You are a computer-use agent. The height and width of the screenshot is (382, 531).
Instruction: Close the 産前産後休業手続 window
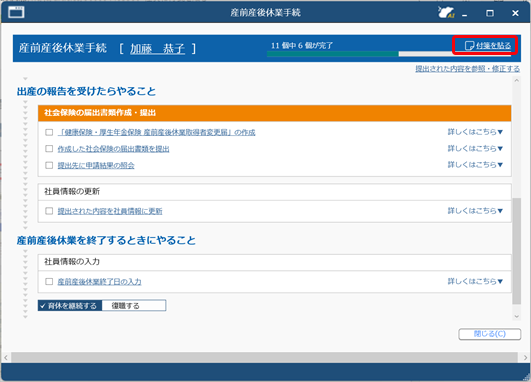pos(515,13)
